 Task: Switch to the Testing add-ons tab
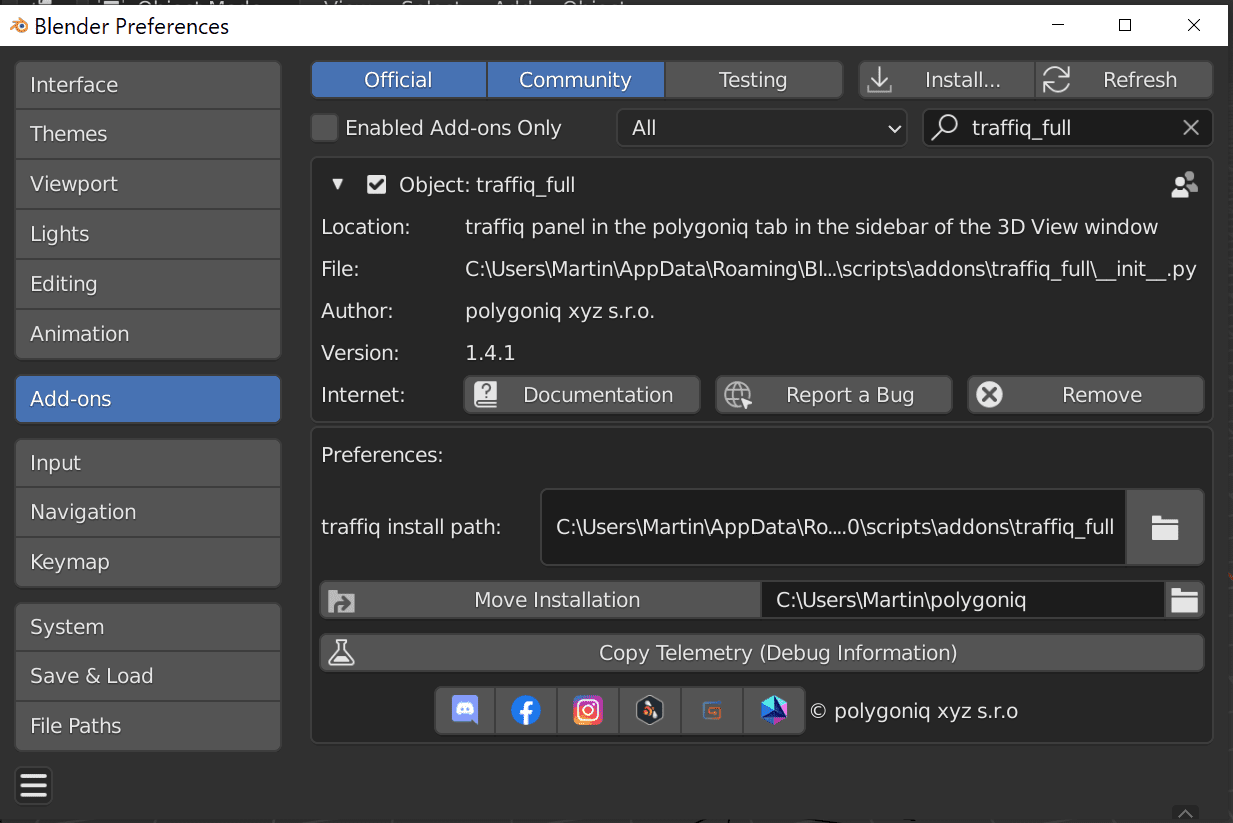pos(753,79)
